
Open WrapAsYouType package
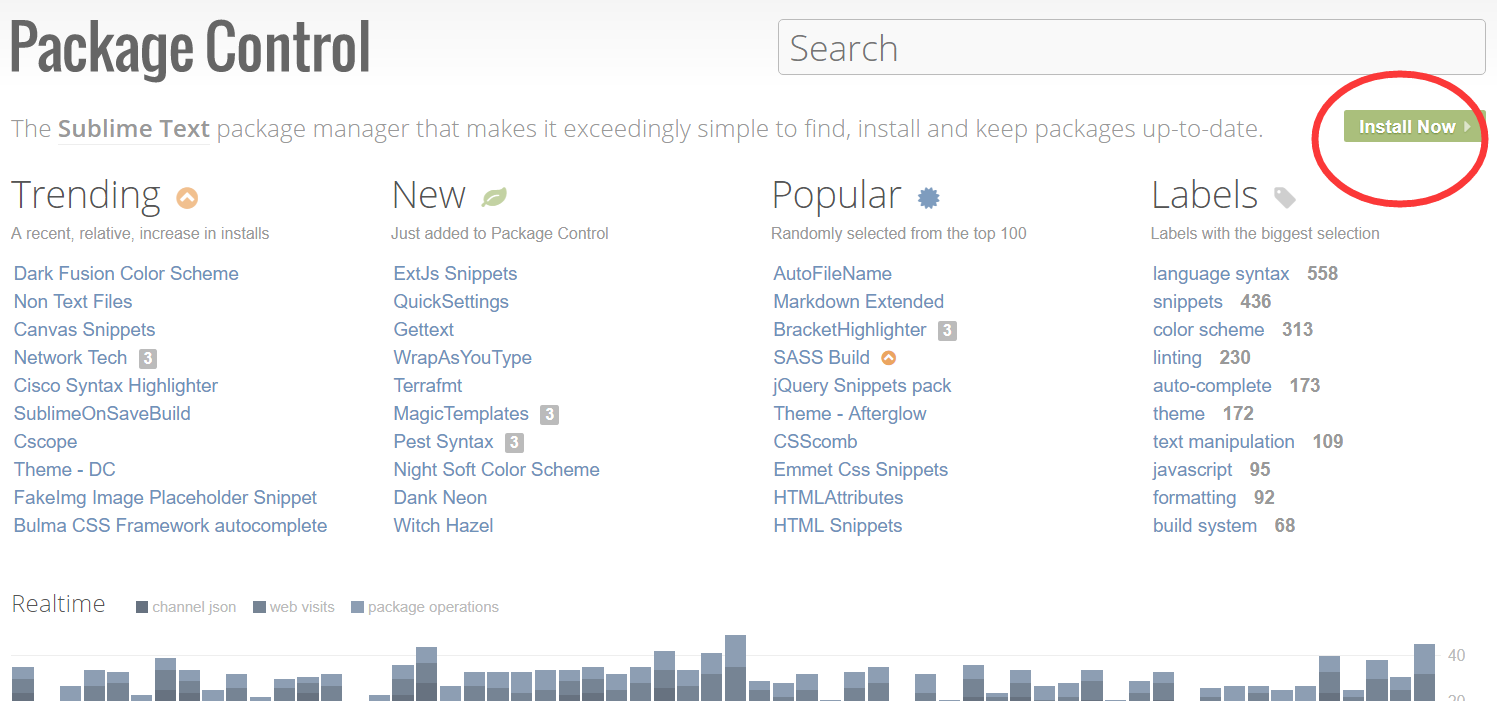pyautogui.click(x=463, y=358)
